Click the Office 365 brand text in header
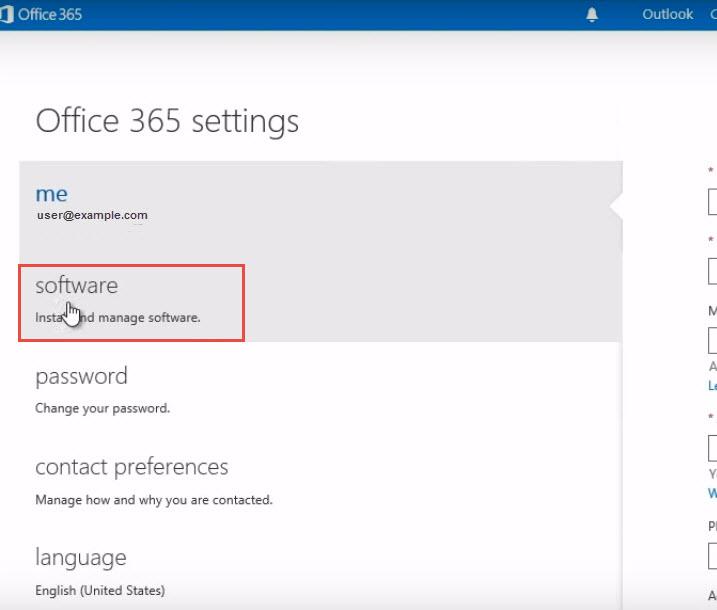717x610 pixels. click(x=50, y=15)
